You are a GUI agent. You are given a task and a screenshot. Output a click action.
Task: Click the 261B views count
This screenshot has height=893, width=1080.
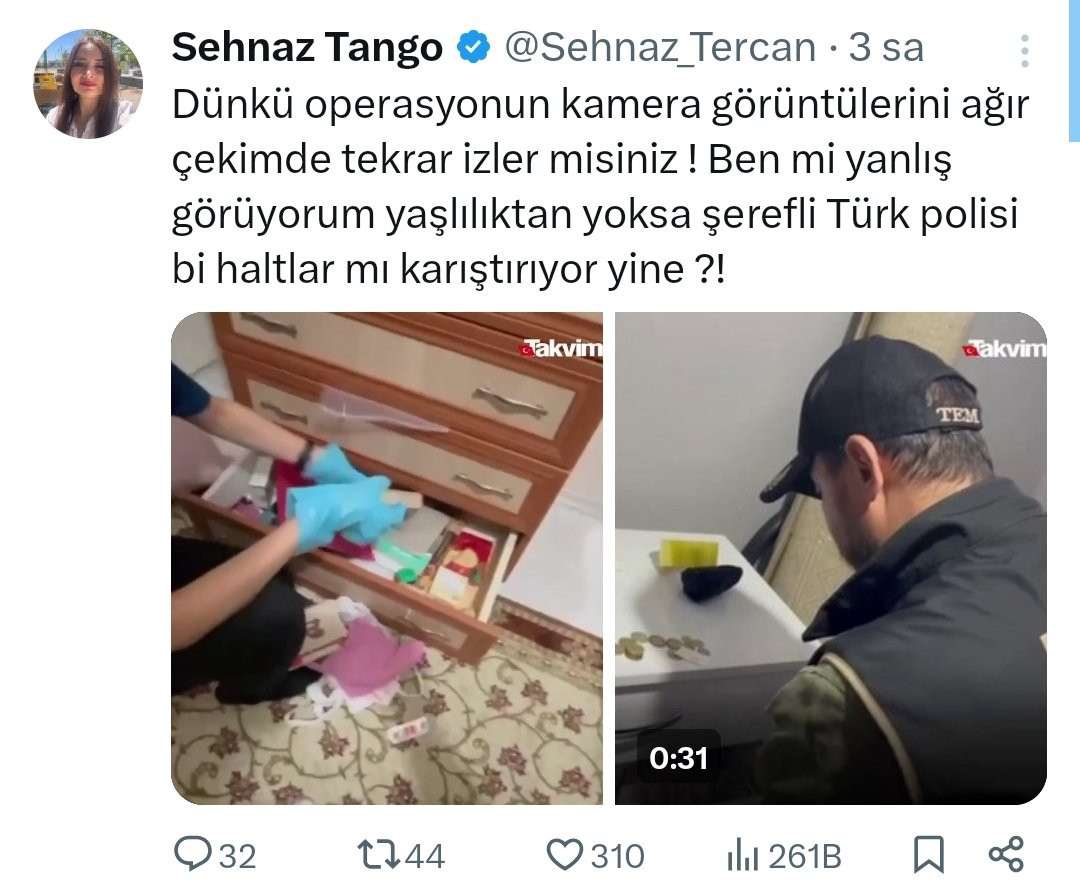[804, 857]
